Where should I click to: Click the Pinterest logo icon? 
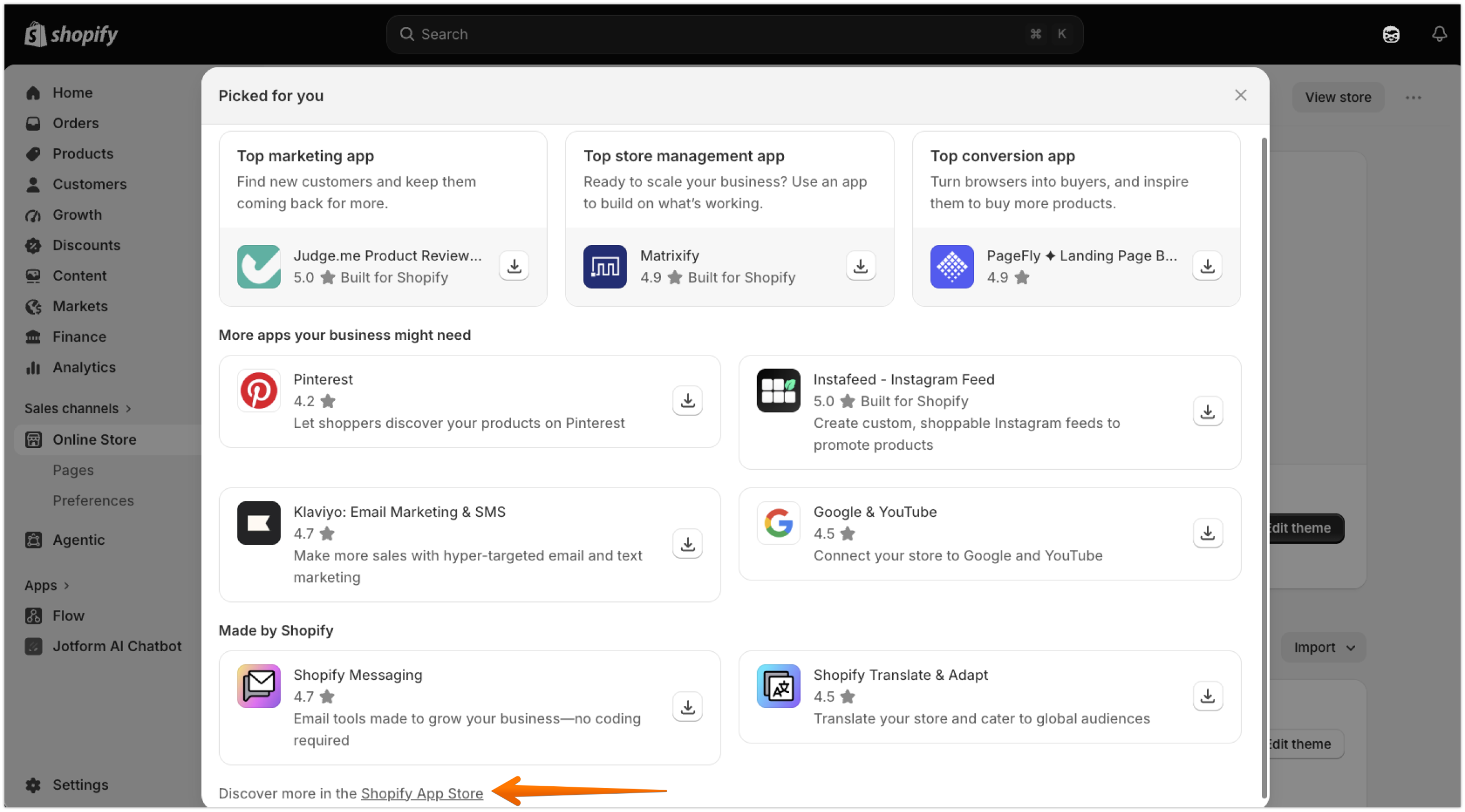(259, 391)
